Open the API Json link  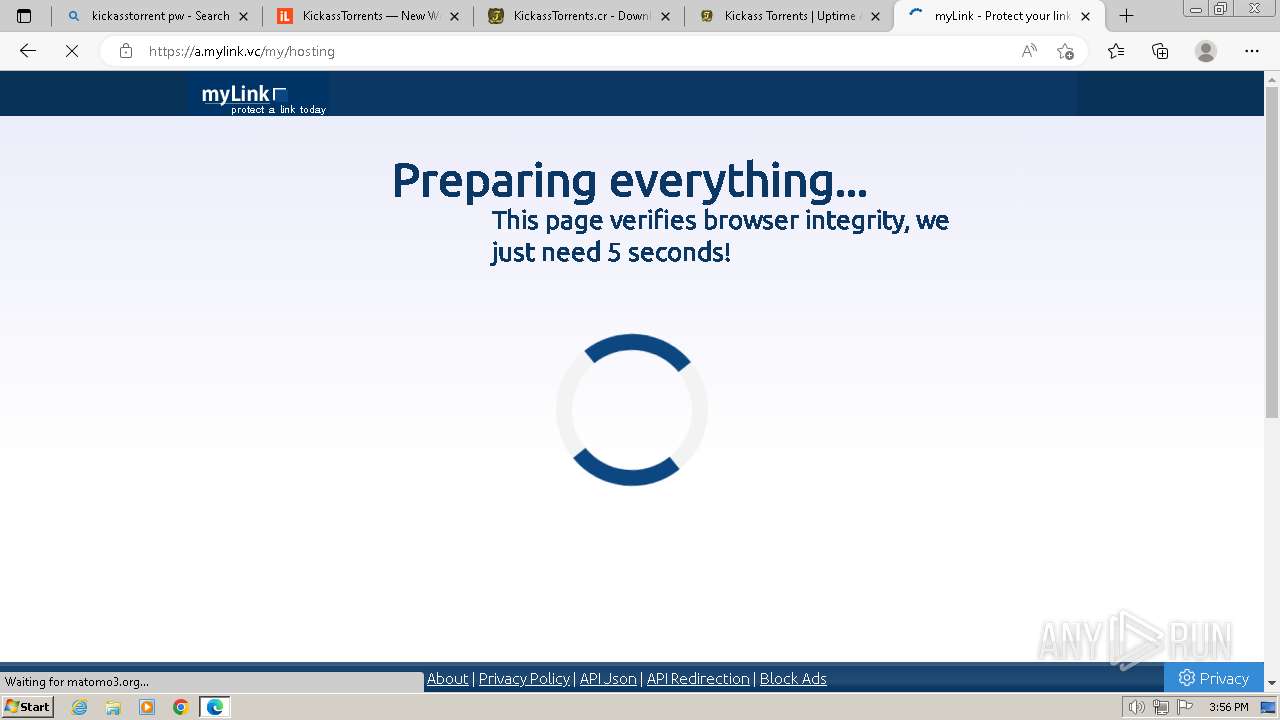coord(608,679)
